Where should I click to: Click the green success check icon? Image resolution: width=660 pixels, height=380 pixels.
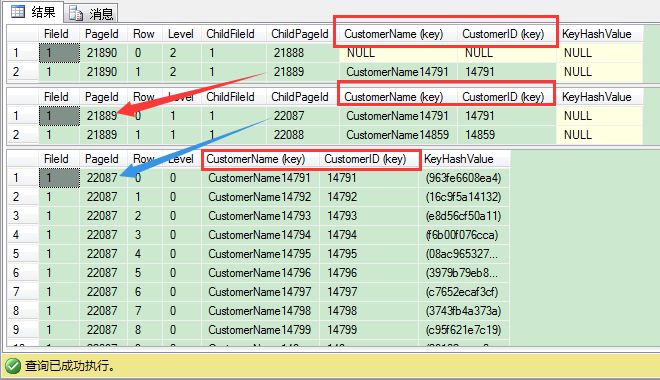13,366
